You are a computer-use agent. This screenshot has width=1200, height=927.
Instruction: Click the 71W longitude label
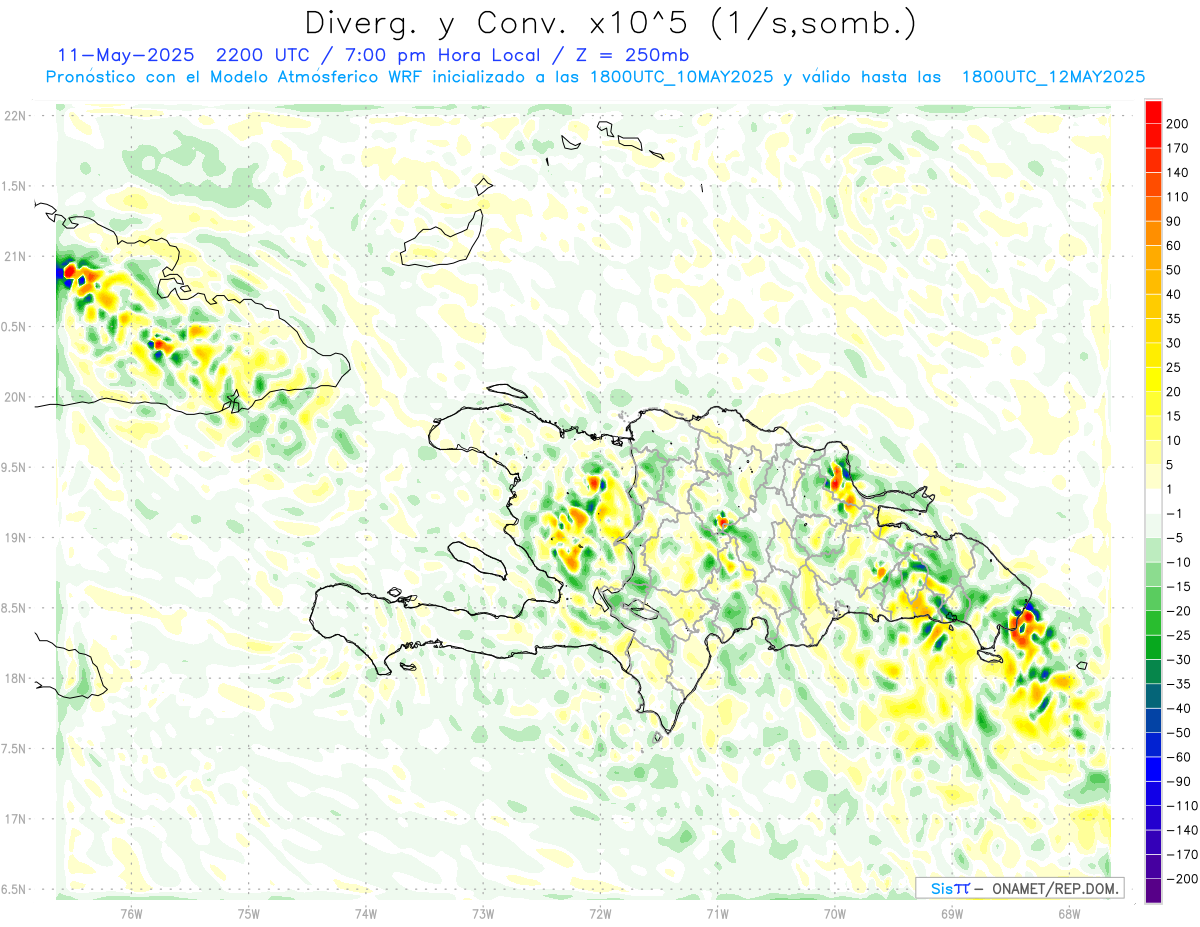717,912
